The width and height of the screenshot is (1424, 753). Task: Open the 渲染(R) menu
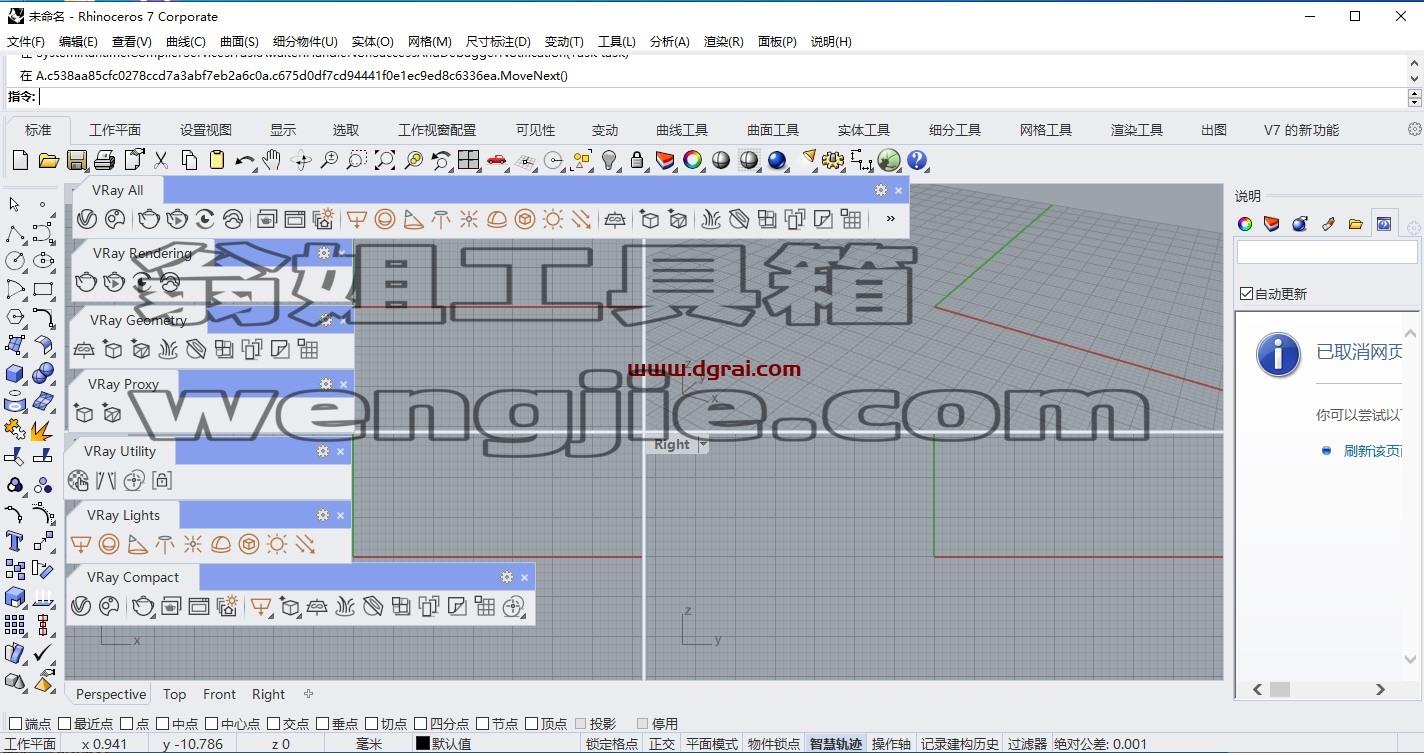click(724, 41)
